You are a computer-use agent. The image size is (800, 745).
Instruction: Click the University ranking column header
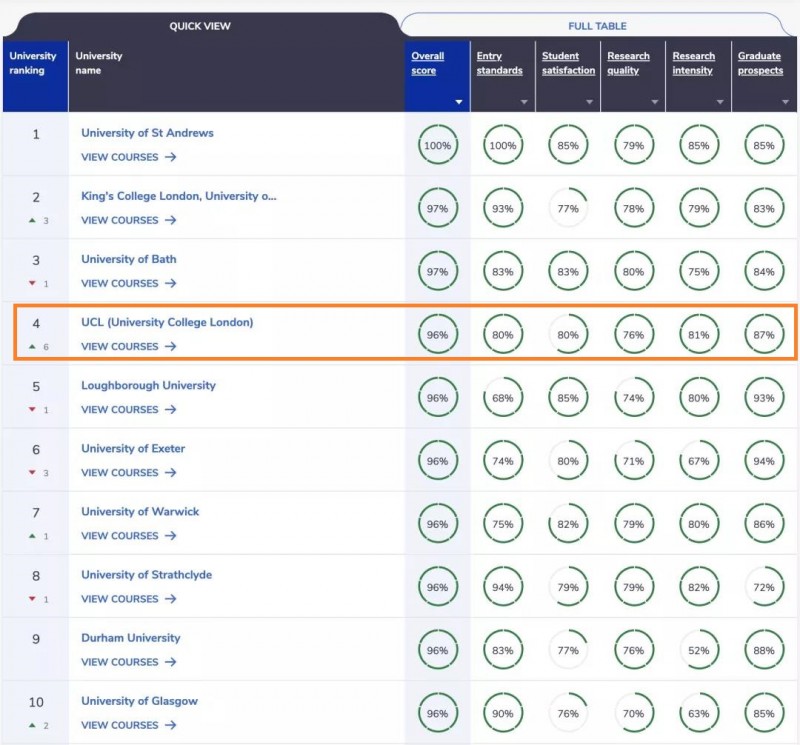[35, 76]
